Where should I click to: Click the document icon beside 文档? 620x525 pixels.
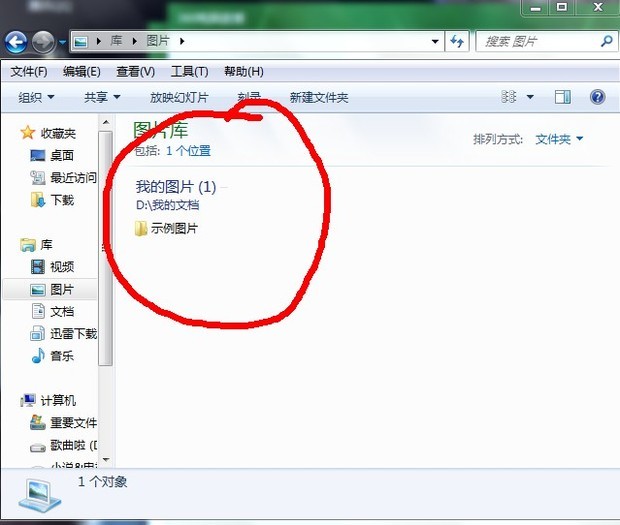[x=38, y=311]
